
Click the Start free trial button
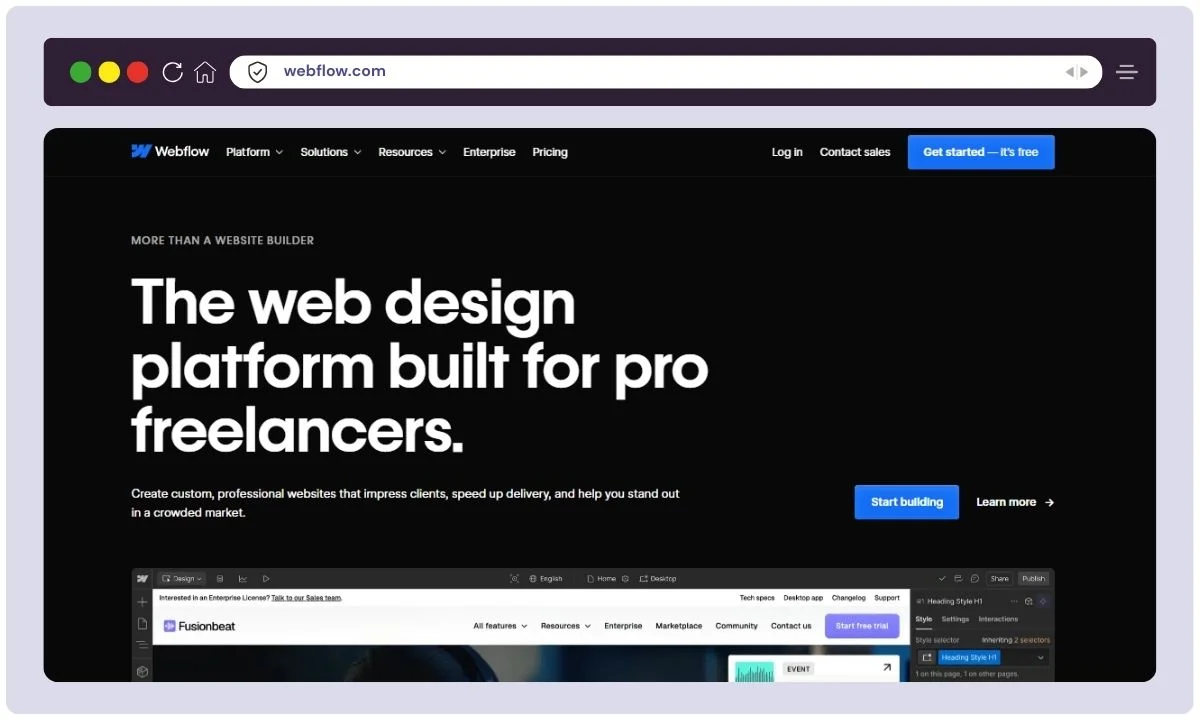point(862,626)
